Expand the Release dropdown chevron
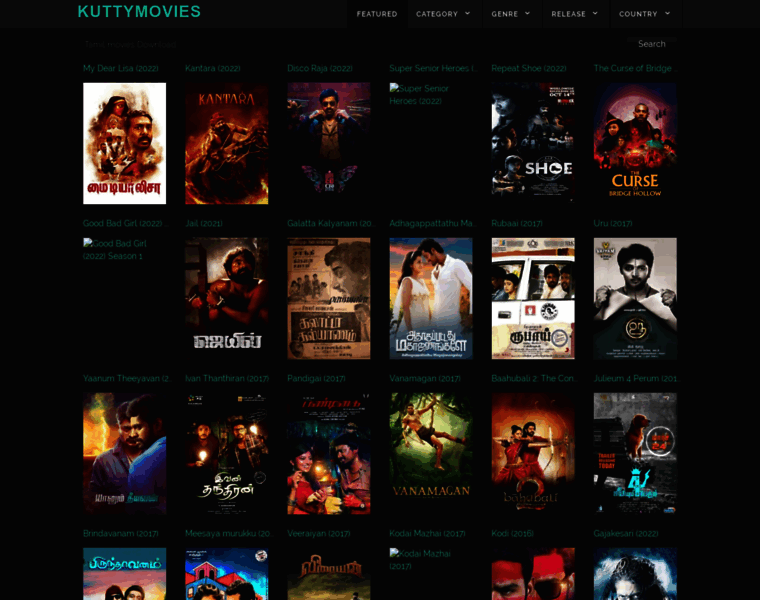The width and height of the screenshot is (760, 600). [x=595, y=14]
